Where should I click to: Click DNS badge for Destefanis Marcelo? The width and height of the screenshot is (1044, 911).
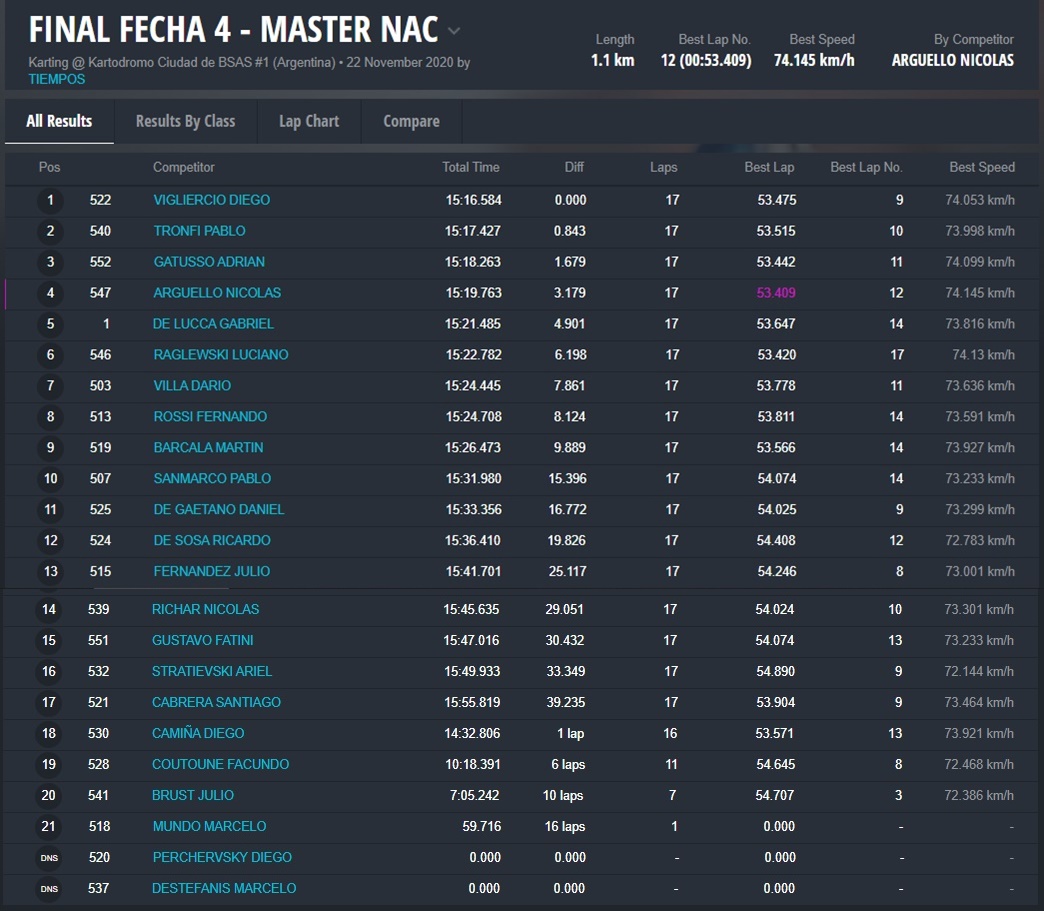(49, 888)
